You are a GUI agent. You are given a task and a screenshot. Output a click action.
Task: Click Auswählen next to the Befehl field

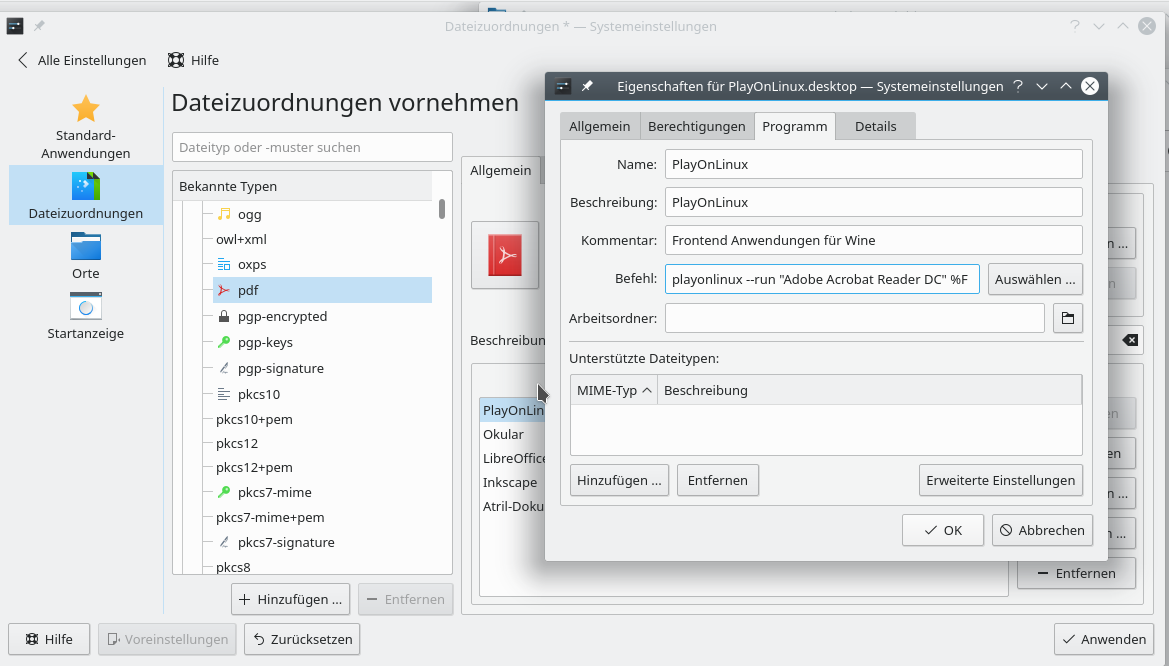(x=1035, y=279)
